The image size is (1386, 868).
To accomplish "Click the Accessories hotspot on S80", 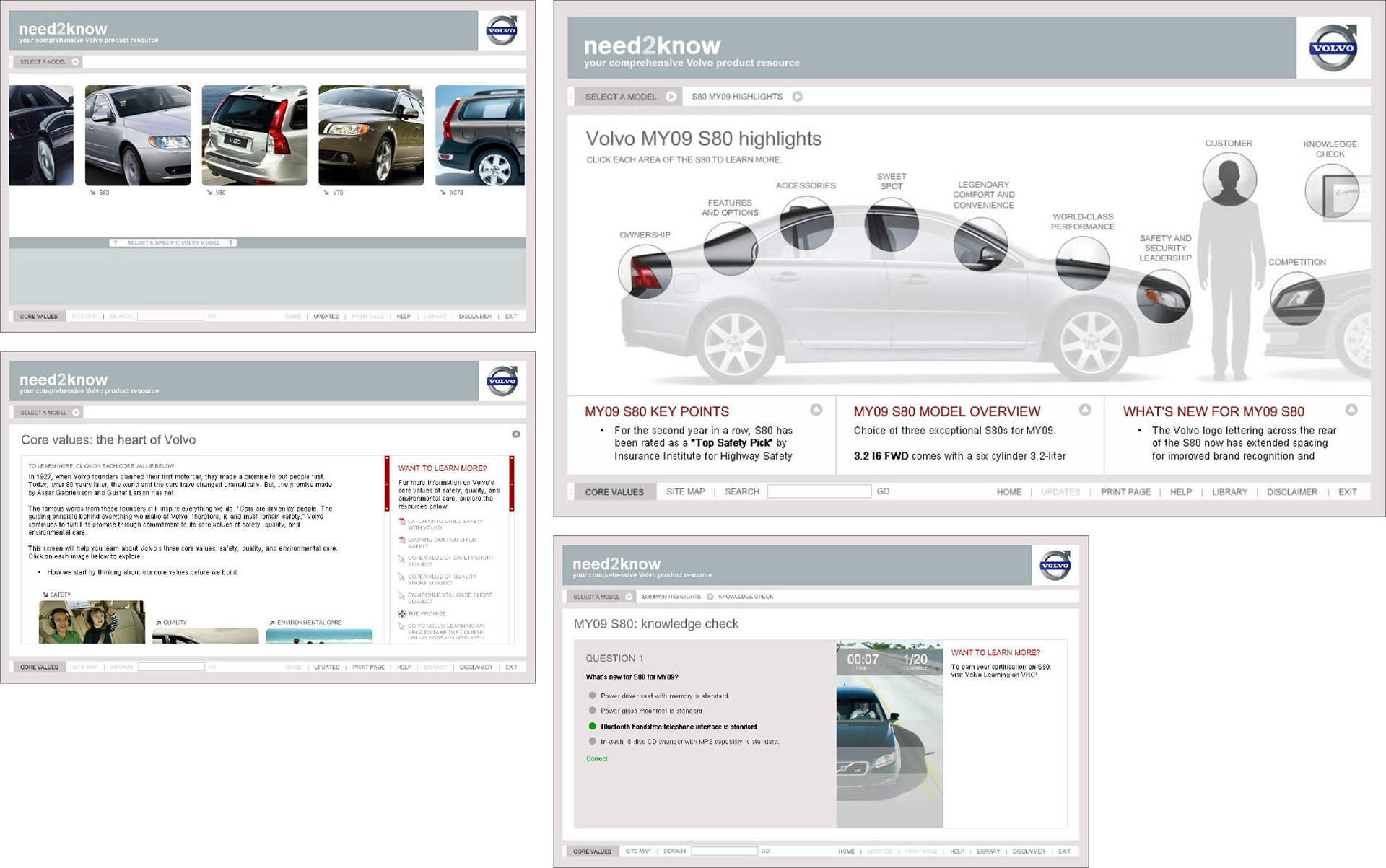I will [806, 224].
